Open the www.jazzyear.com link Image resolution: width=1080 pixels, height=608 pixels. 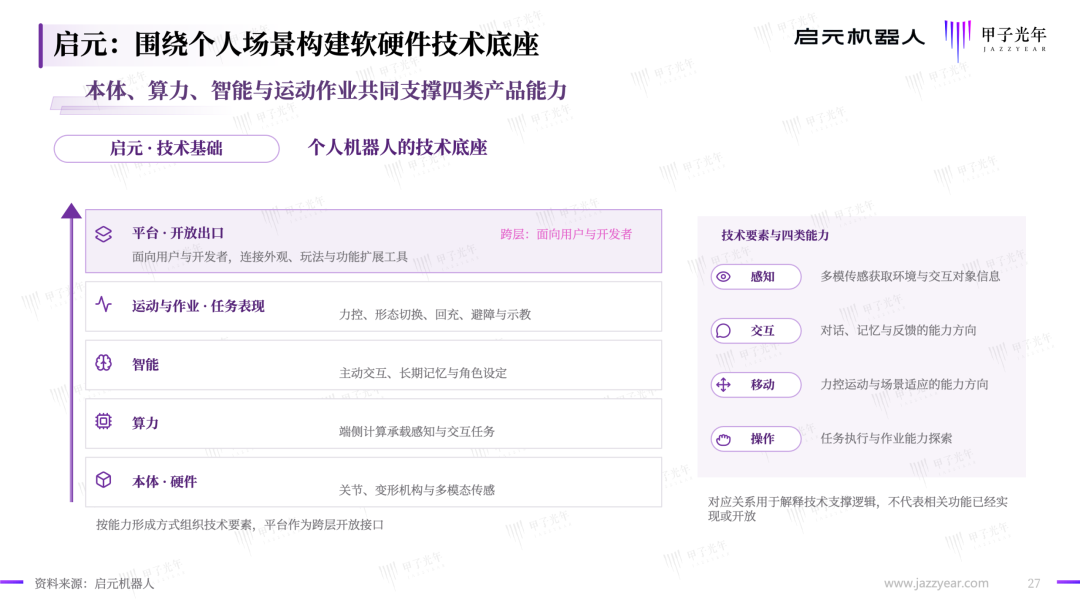click(x=936, y=583)
